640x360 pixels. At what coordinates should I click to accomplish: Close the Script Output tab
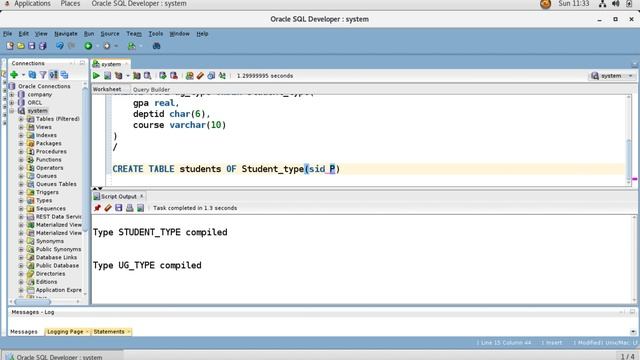[142, 196]
